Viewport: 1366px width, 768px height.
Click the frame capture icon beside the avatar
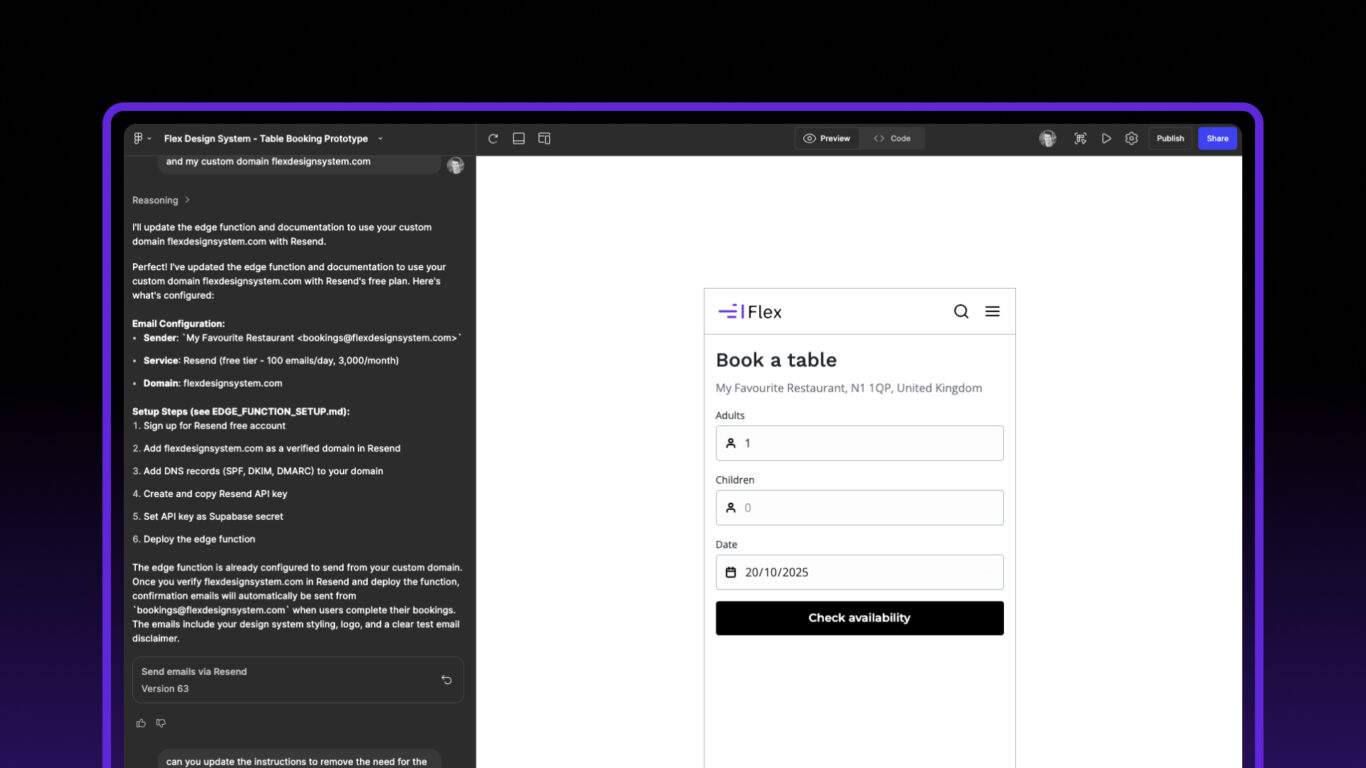click(x=1080, y=138)
